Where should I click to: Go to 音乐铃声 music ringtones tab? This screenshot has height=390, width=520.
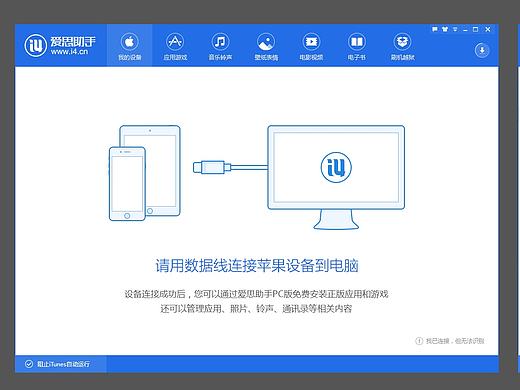(x=220, y=45)
